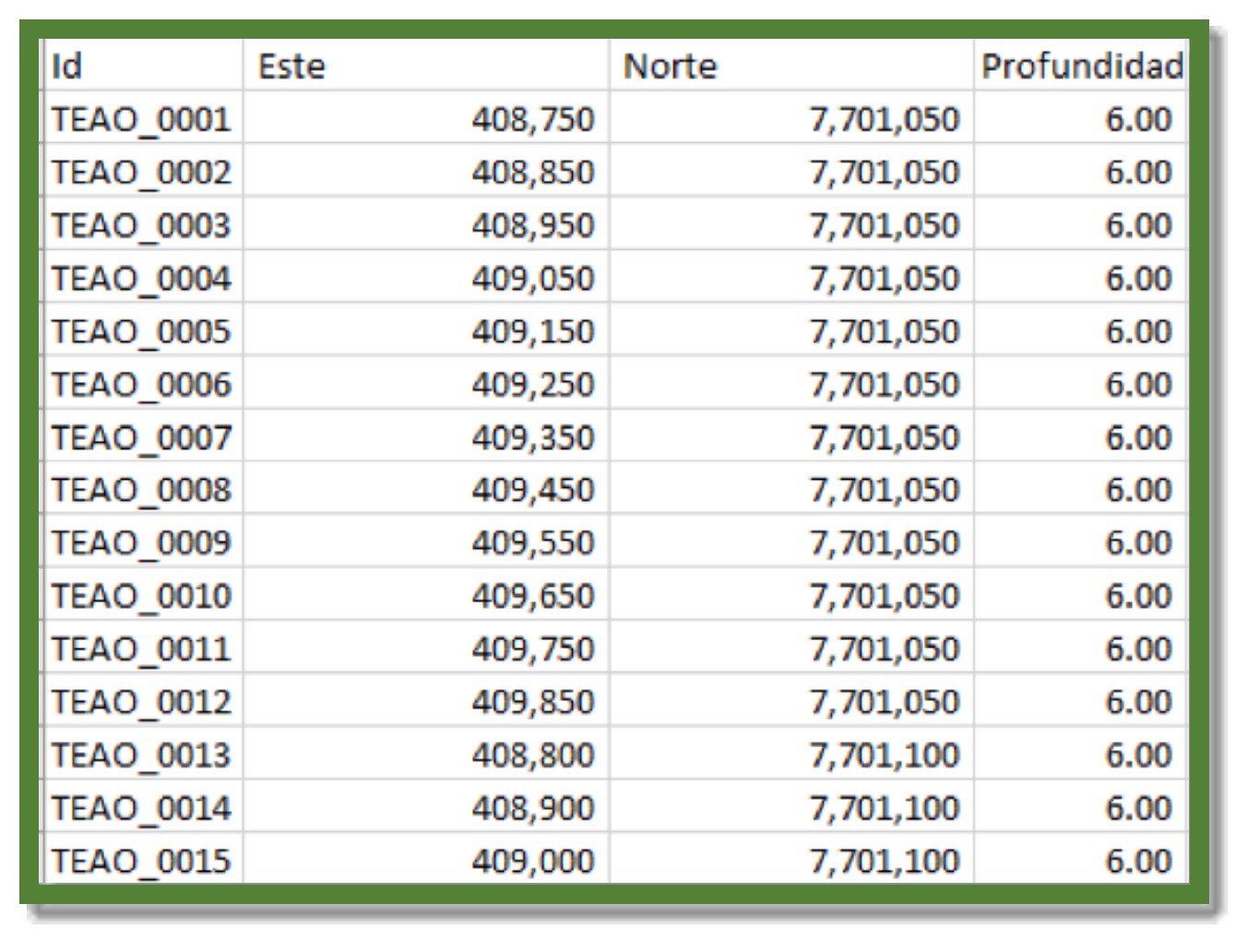Click the TEAO_0005 Id cell

pyautogui.click(x=141, y=332)
